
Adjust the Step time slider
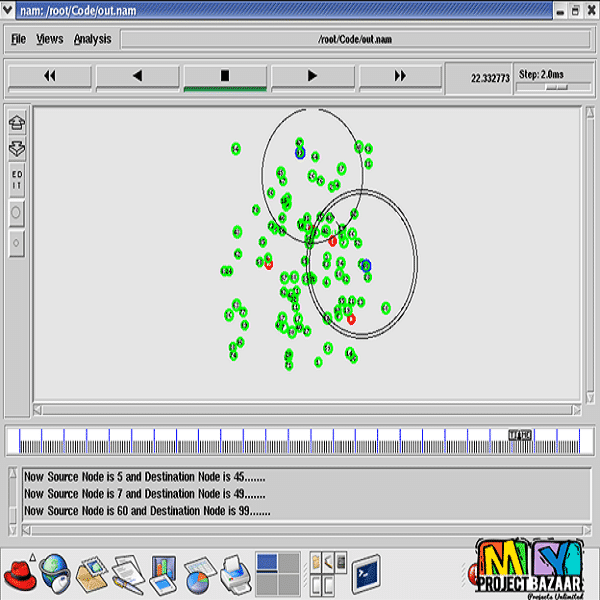point(555,86)
